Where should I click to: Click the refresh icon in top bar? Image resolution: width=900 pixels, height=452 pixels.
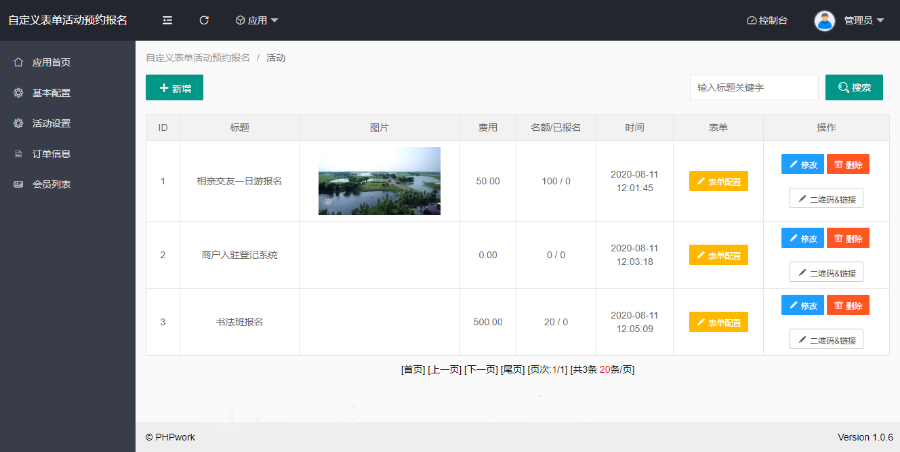tap(204, 20)
